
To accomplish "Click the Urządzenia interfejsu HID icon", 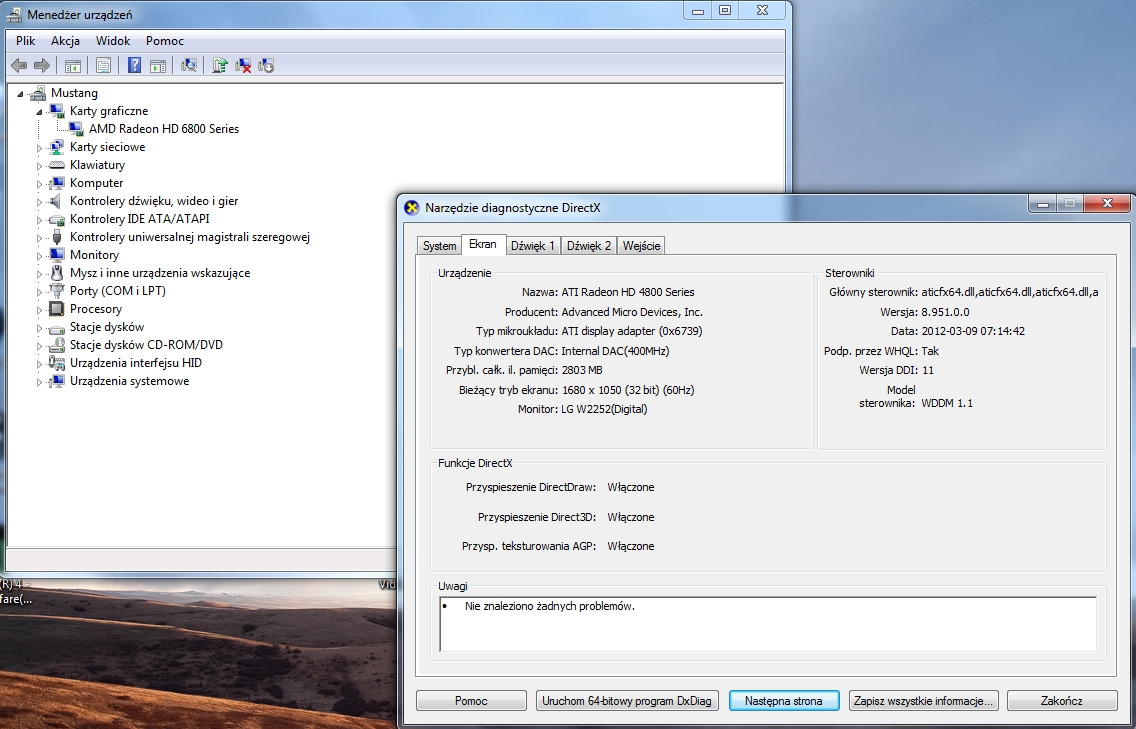I will (57, 363).
